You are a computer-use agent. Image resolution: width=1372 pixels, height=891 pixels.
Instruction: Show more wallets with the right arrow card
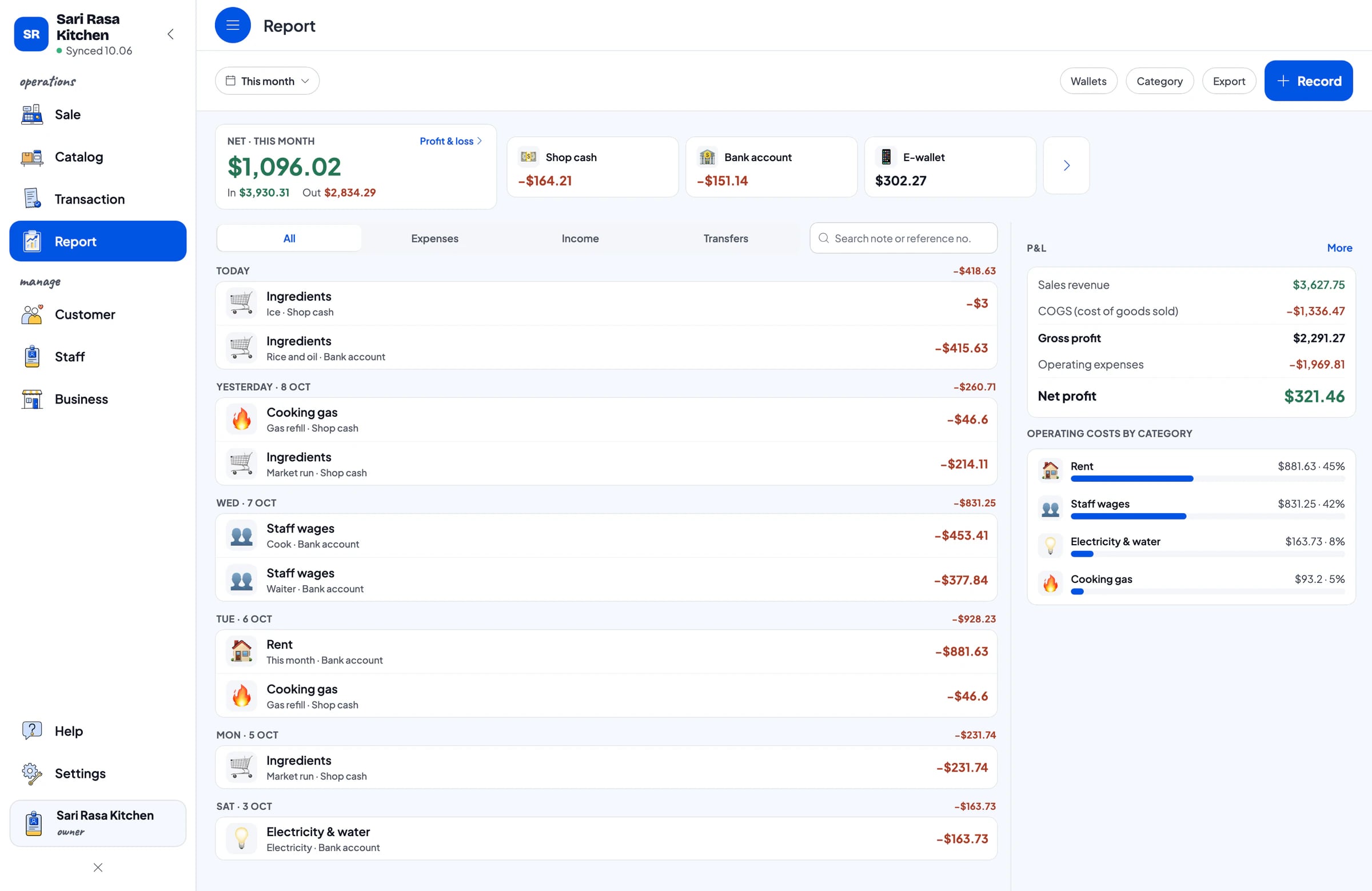[1067, 165]
